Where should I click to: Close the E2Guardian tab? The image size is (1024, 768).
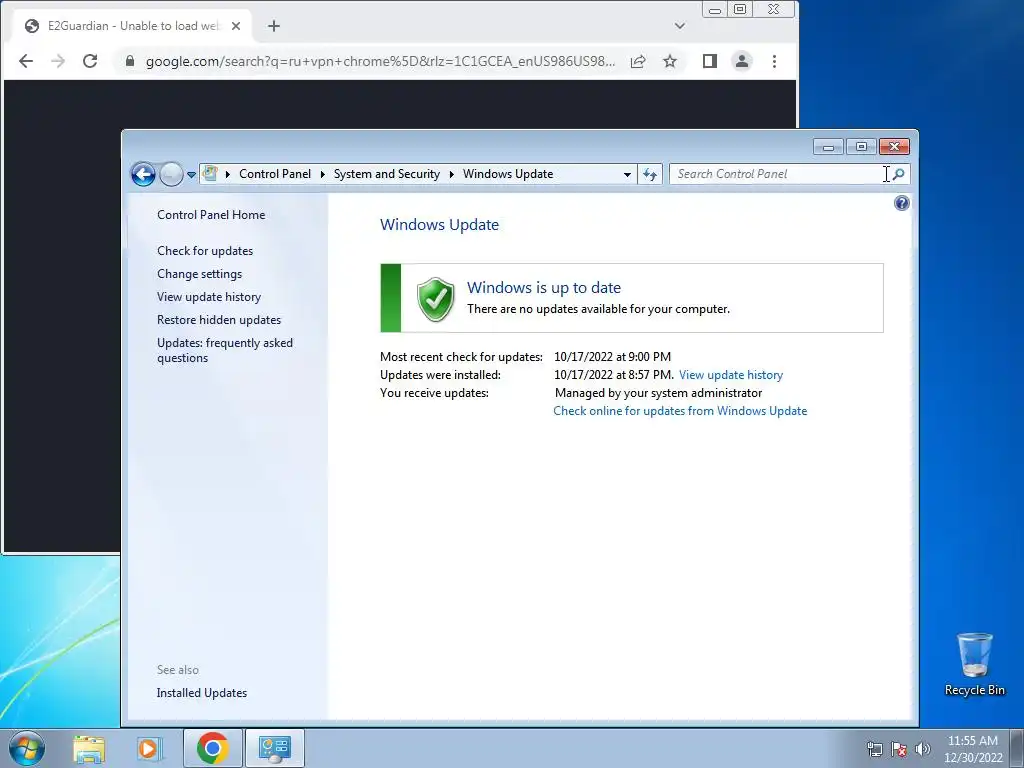(236, 26)
